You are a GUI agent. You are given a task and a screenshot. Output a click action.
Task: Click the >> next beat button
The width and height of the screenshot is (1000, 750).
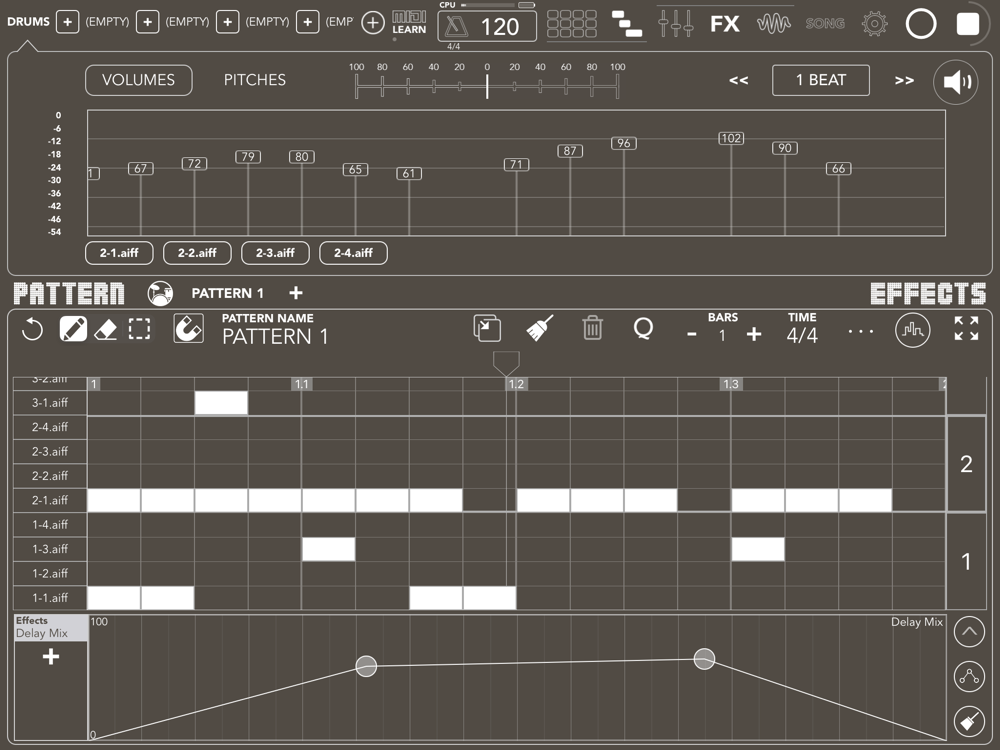click(x=904, y=80)
